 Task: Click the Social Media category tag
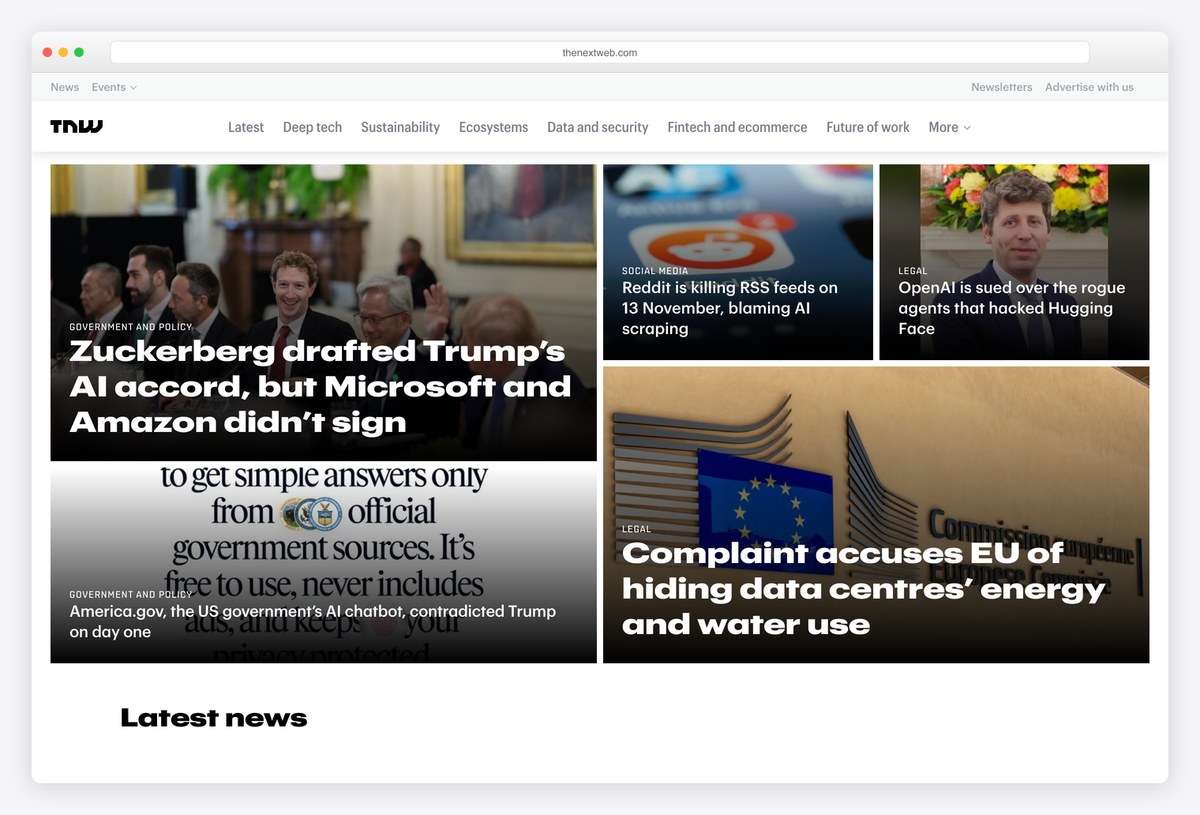coord(655,271)
